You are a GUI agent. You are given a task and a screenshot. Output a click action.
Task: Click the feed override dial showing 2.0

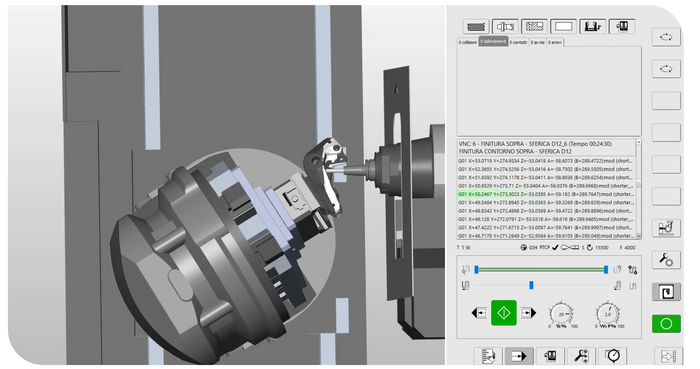pos(608,315)
